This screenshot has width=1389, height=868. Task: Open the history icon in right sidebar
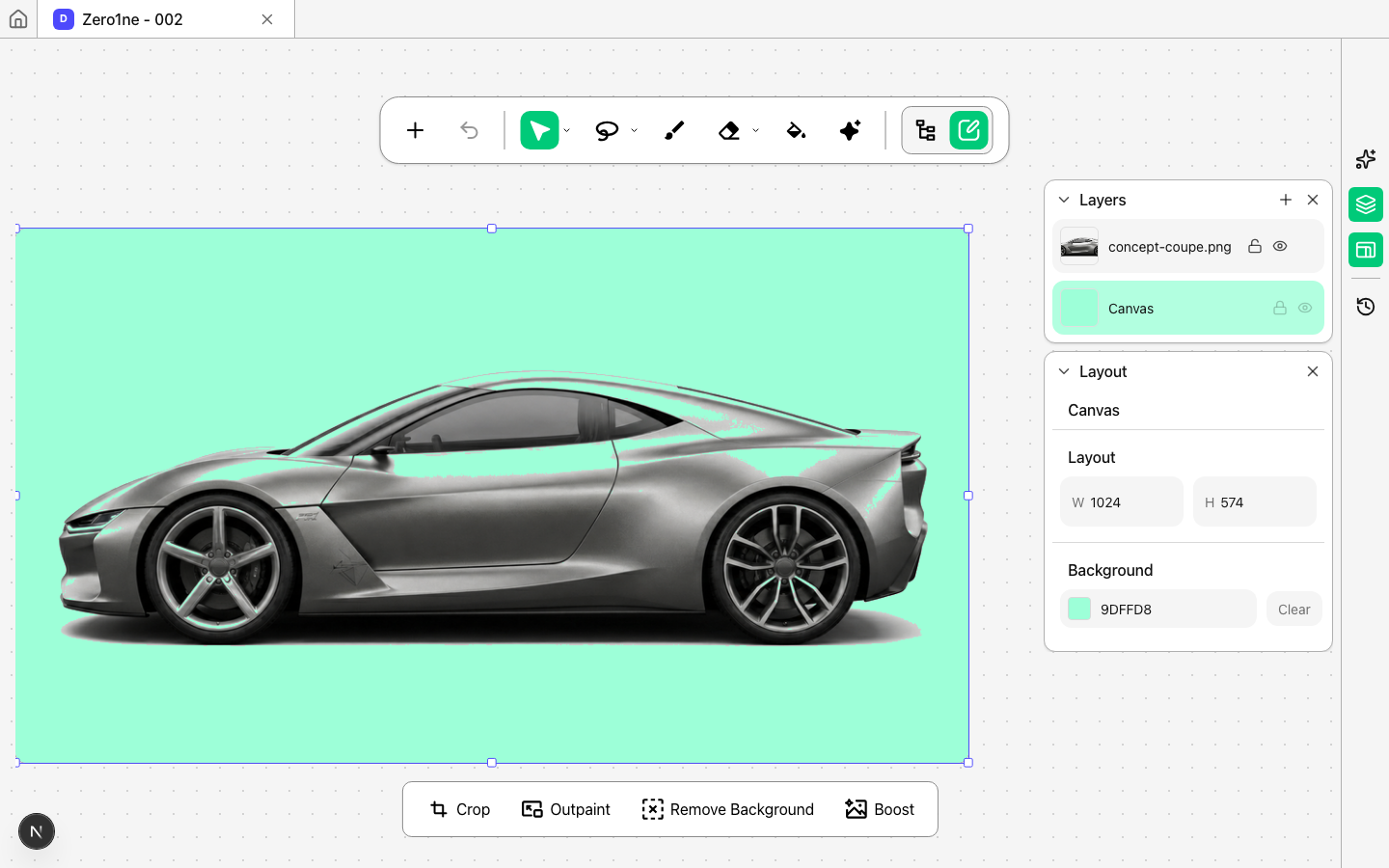1366,307
